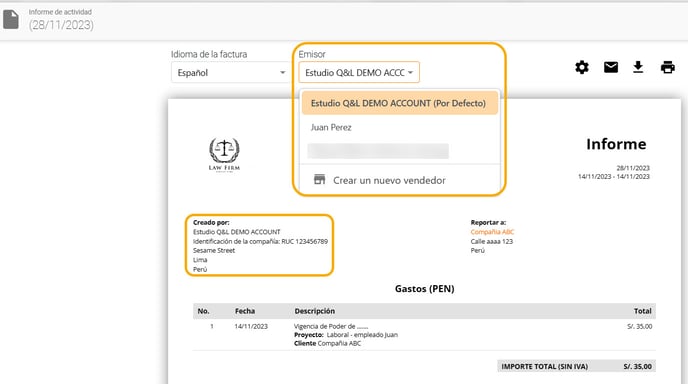
Task: Click the Proyecto Laboral - empleado Juan line
Action: pyautogui.click(x=346, y=335)
